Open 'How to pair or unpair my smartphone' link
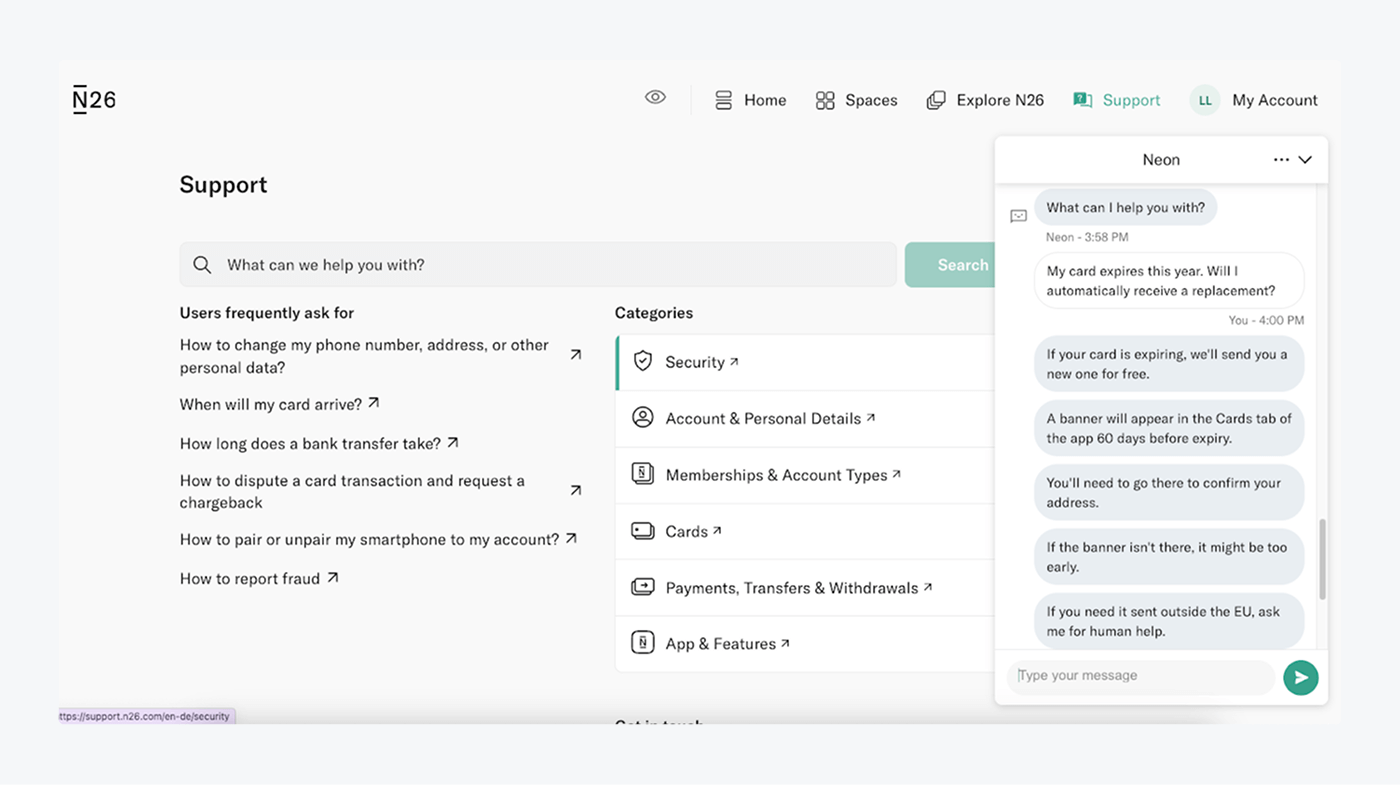The image size is (1400, 785). [x=369, y=539]
